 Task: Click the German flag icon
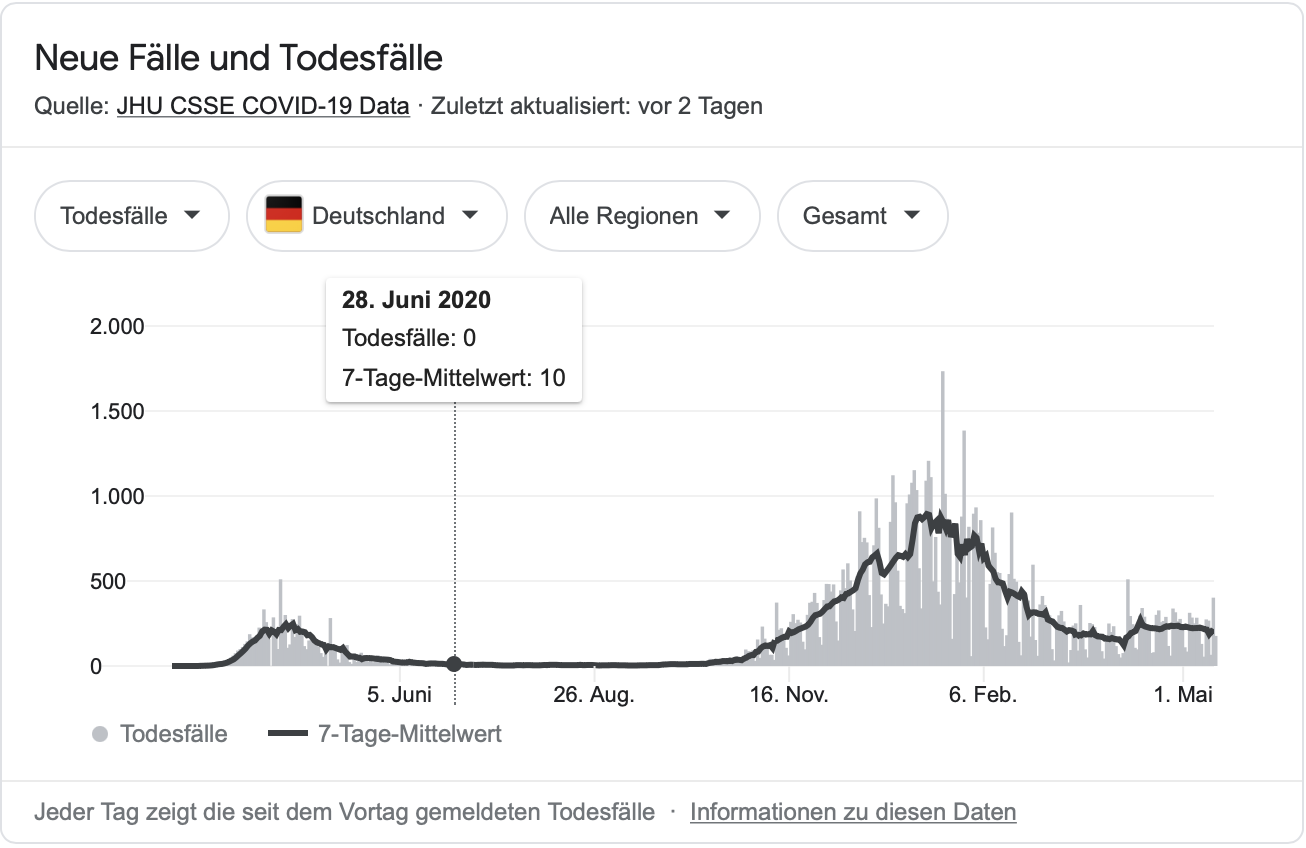pyautogui.click(x=284, y=215)
